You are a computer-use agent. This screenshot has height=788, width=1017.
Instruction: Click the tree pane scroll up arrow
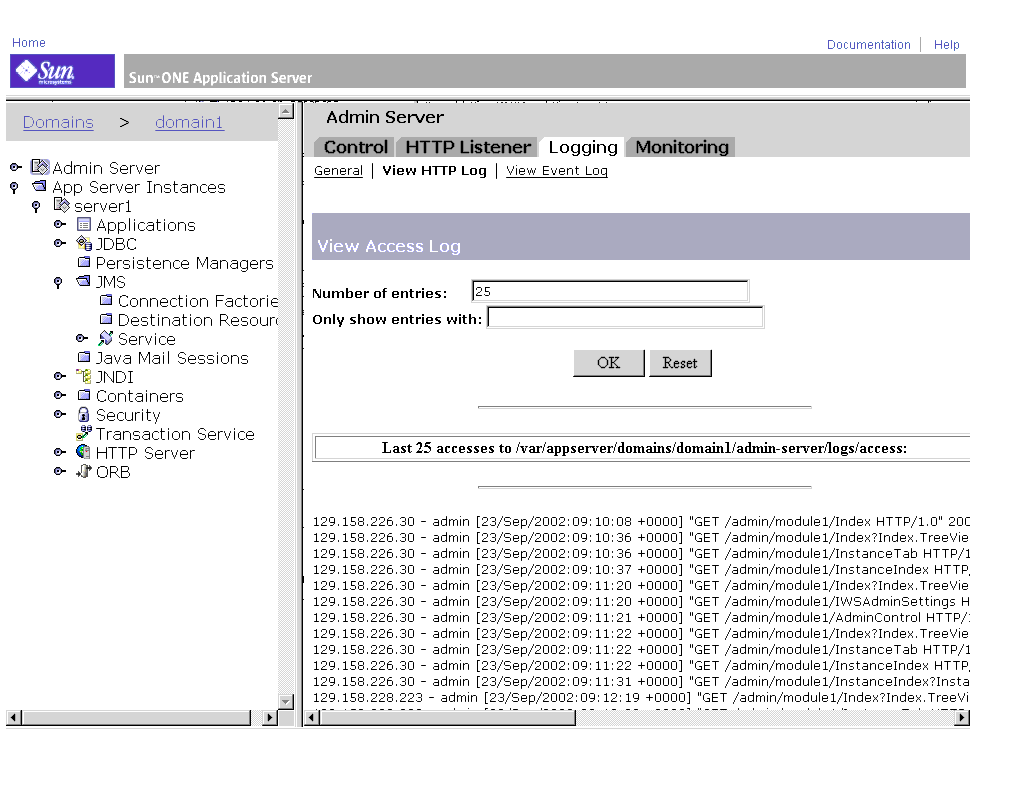tap(285, 111)
